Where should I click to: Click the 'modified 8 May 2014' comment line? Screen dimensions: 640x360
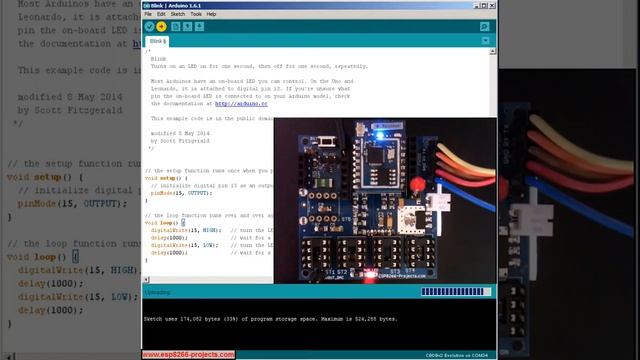[180, 133]
